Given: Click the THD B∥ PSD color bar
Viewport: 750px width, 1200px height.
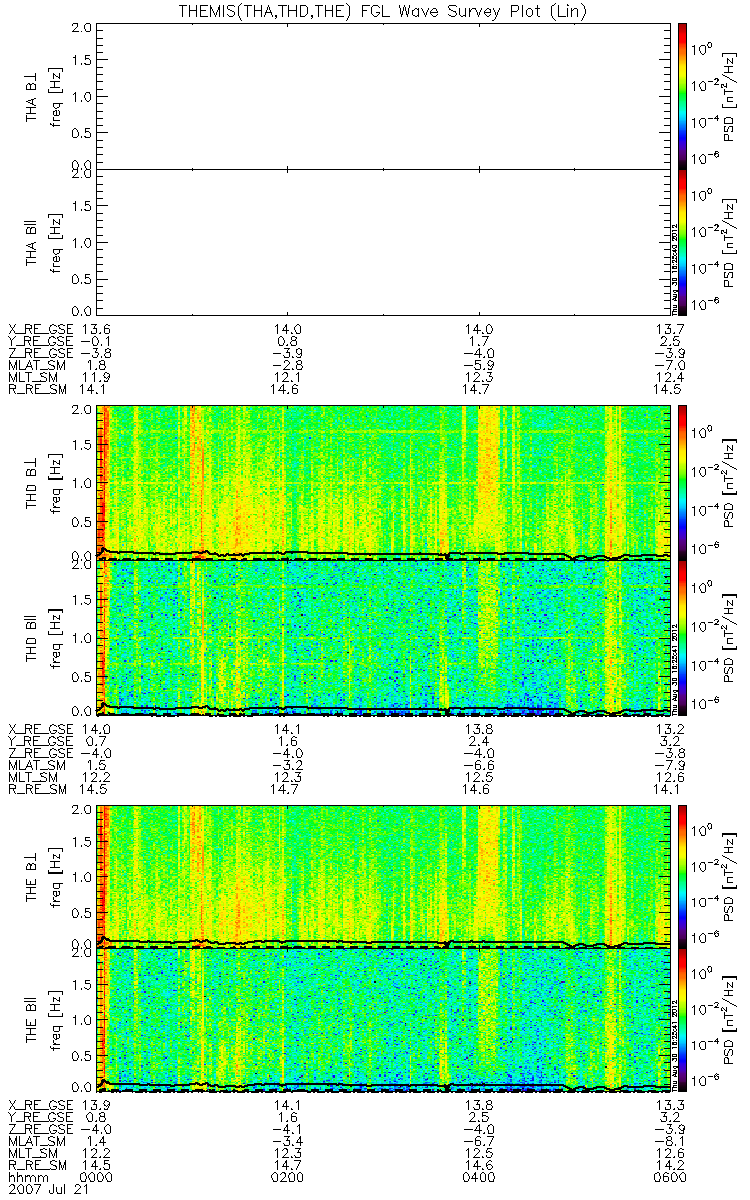Looking at the screenshot, I should (x=682, y=637).
